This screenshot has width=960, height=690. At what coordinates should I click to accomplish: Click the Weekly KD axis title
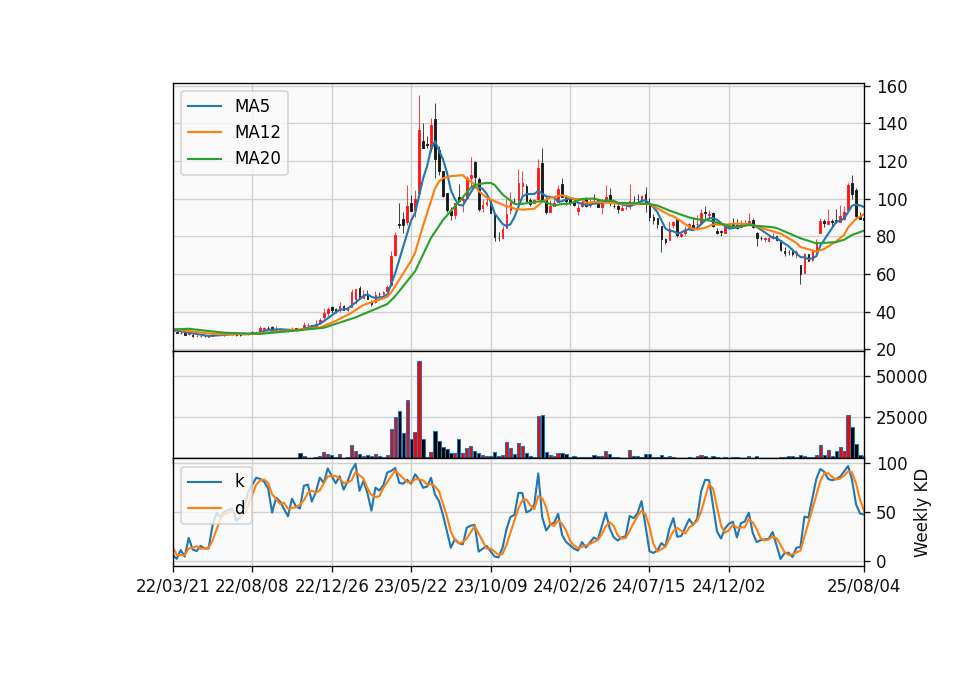pyautogui.click(x=920, y=513)
